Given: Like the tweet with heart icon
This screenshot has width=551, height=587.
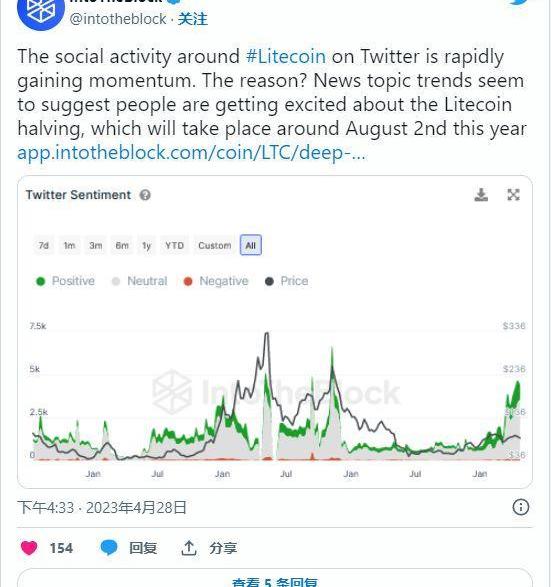Looking at the screenshot, I should (x=29, y=548).
